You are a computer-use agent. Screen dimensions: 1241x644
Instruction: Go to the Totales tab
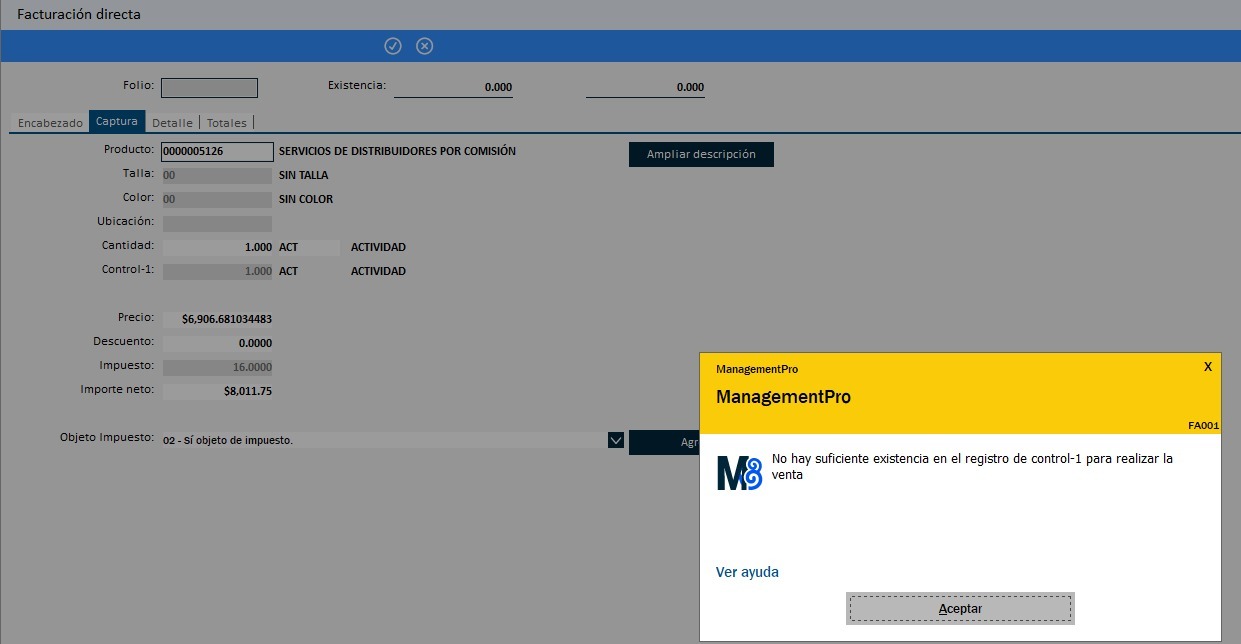(x=226, y=122)
